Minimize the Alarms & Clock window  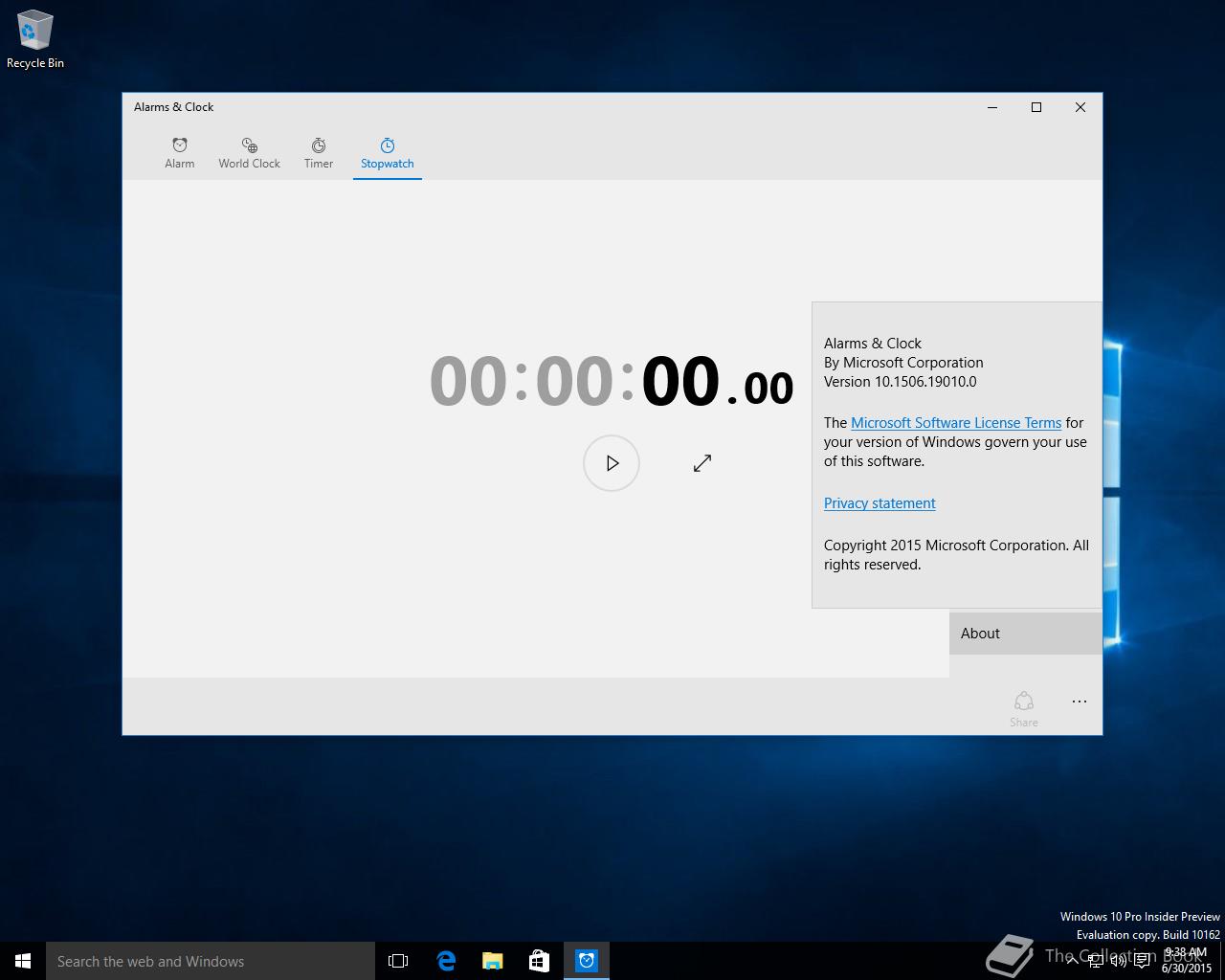992,107
